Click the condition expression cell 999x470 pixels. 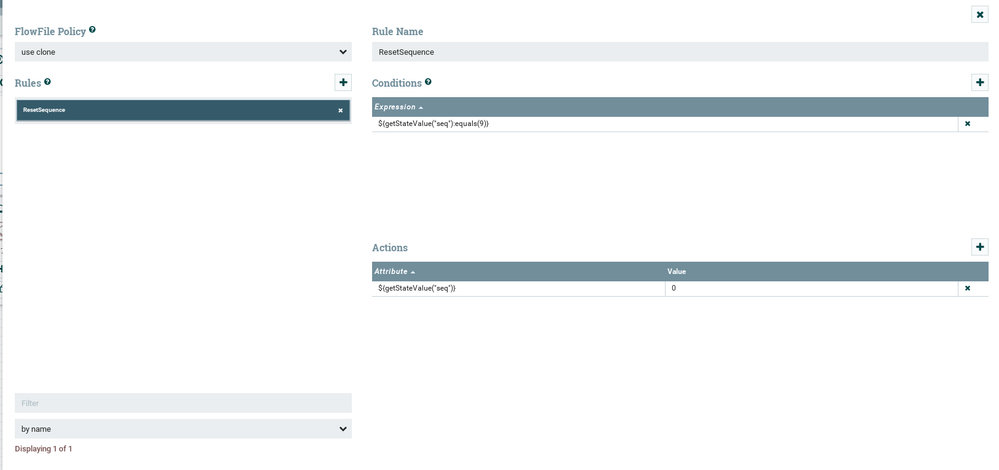[660, 123]
